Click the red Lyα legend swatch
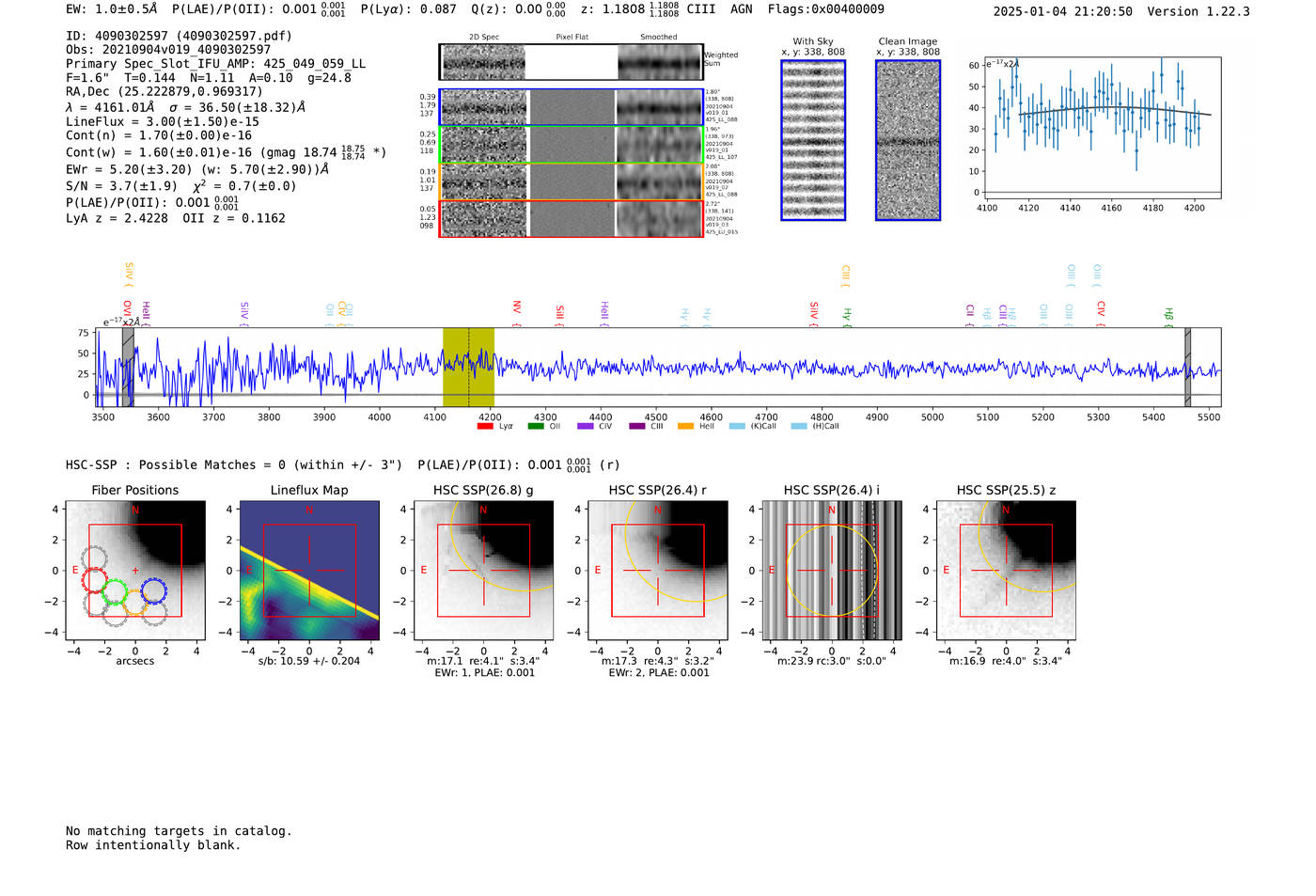Image resolution: width=1316 pixels, height=896 pixels. (485, 426)
